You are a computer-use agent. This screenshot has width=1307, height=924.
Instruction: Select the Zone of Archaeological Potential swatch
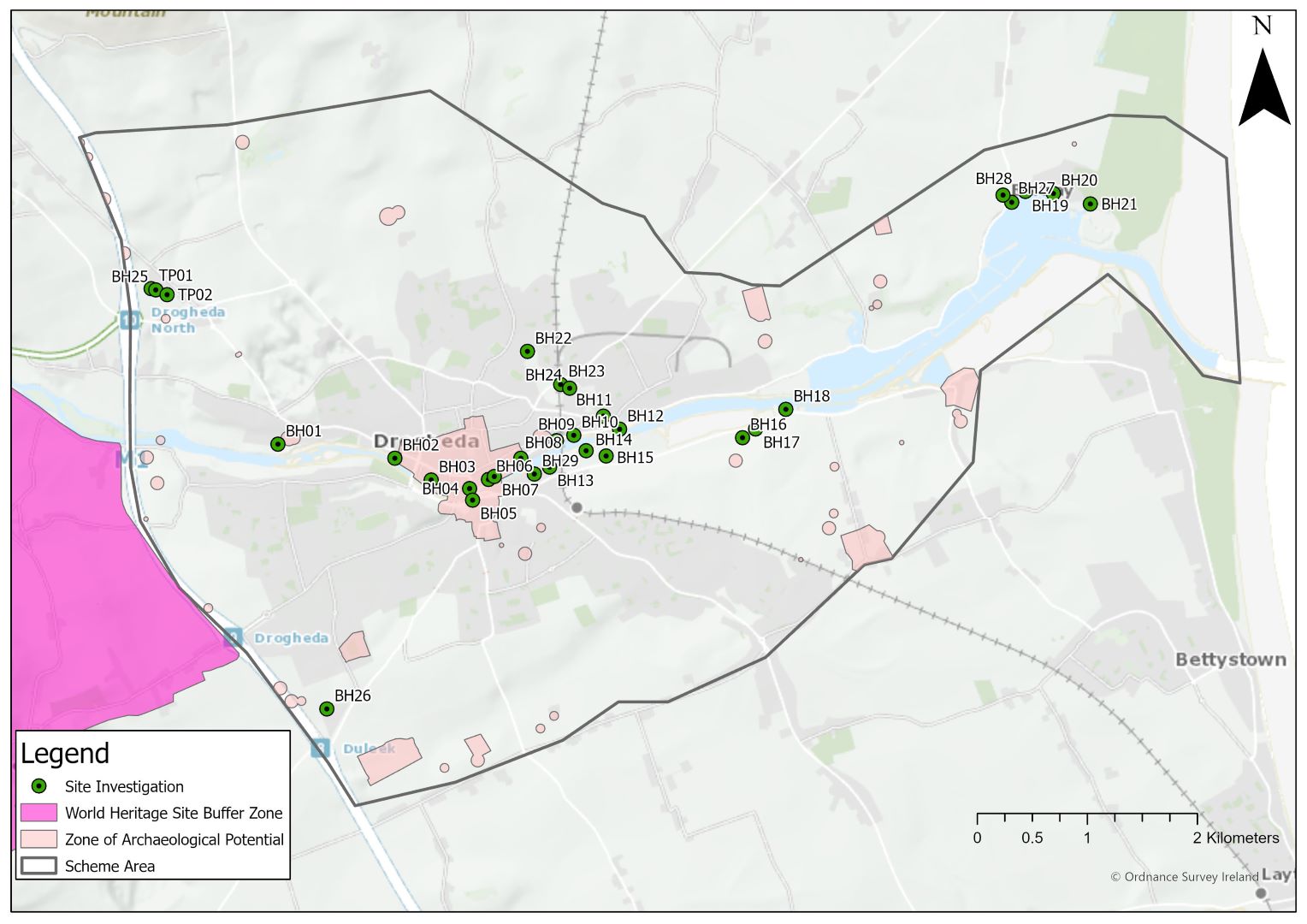tap(38, 839)
